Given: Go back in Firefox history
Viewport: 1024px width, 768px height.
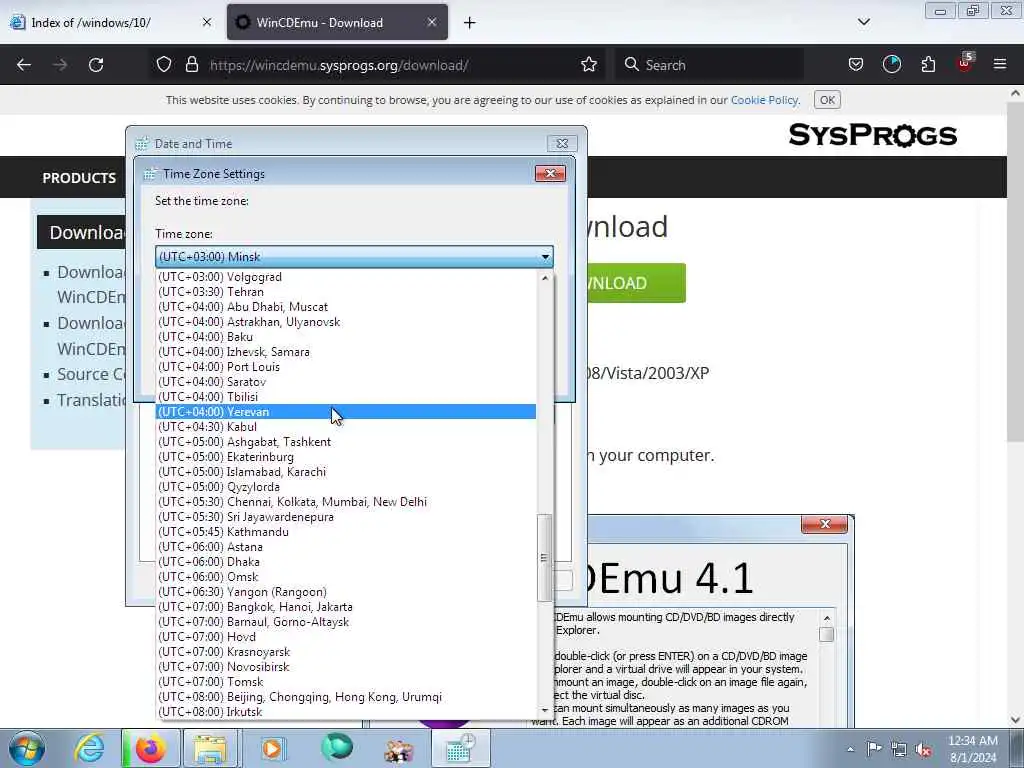Looking at the screenshot, I should tap(24, 65).
